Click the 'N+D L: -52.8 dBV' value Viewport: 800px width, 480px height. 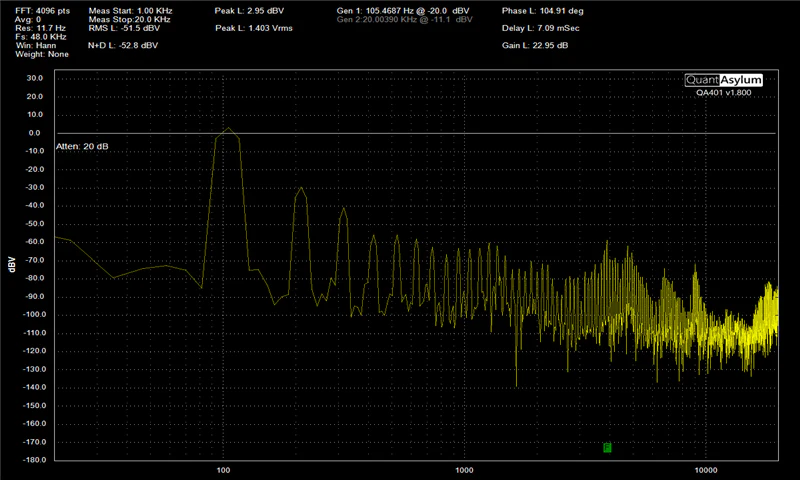pos(123,45)
